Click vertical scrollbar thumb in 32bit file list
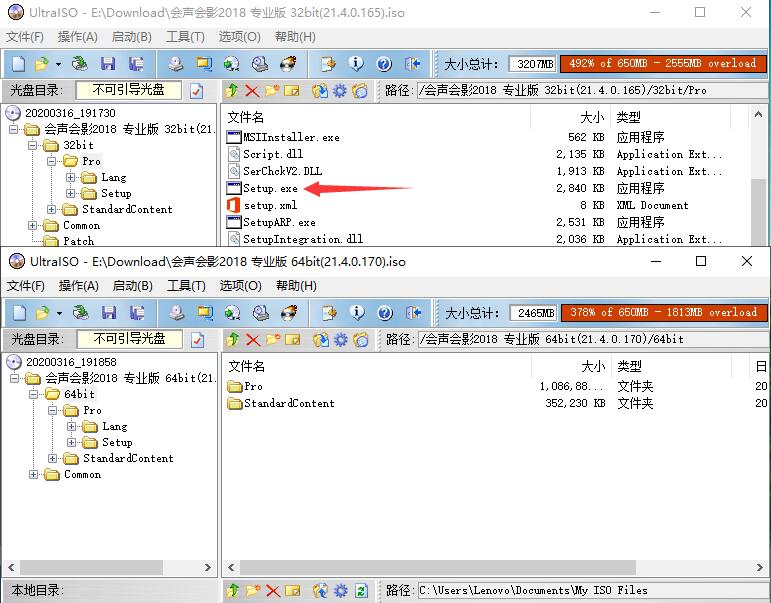The image size is (771, 603). (758, 211)
